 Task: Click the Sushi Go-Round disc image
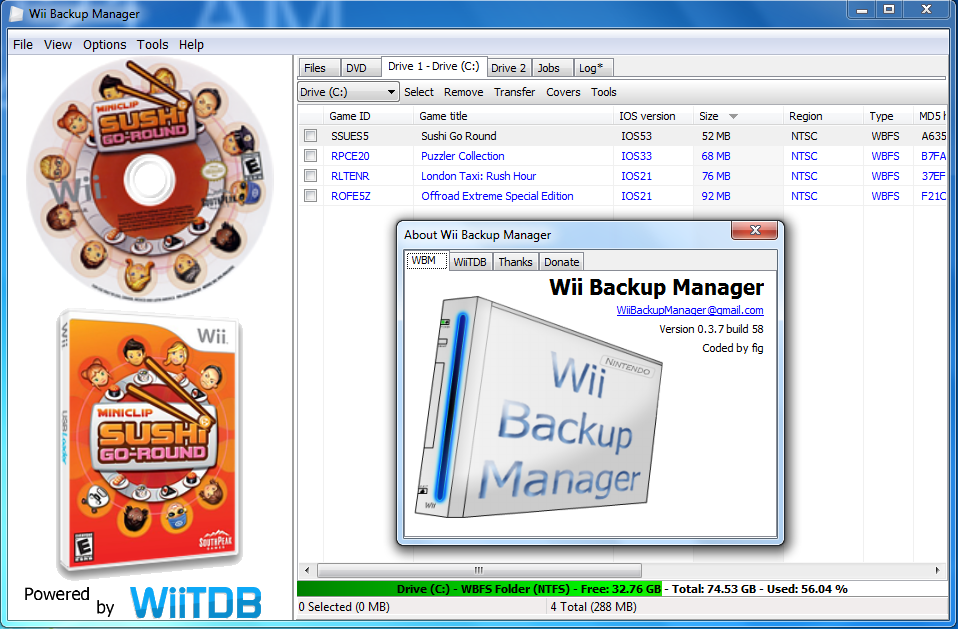(150, 179)
